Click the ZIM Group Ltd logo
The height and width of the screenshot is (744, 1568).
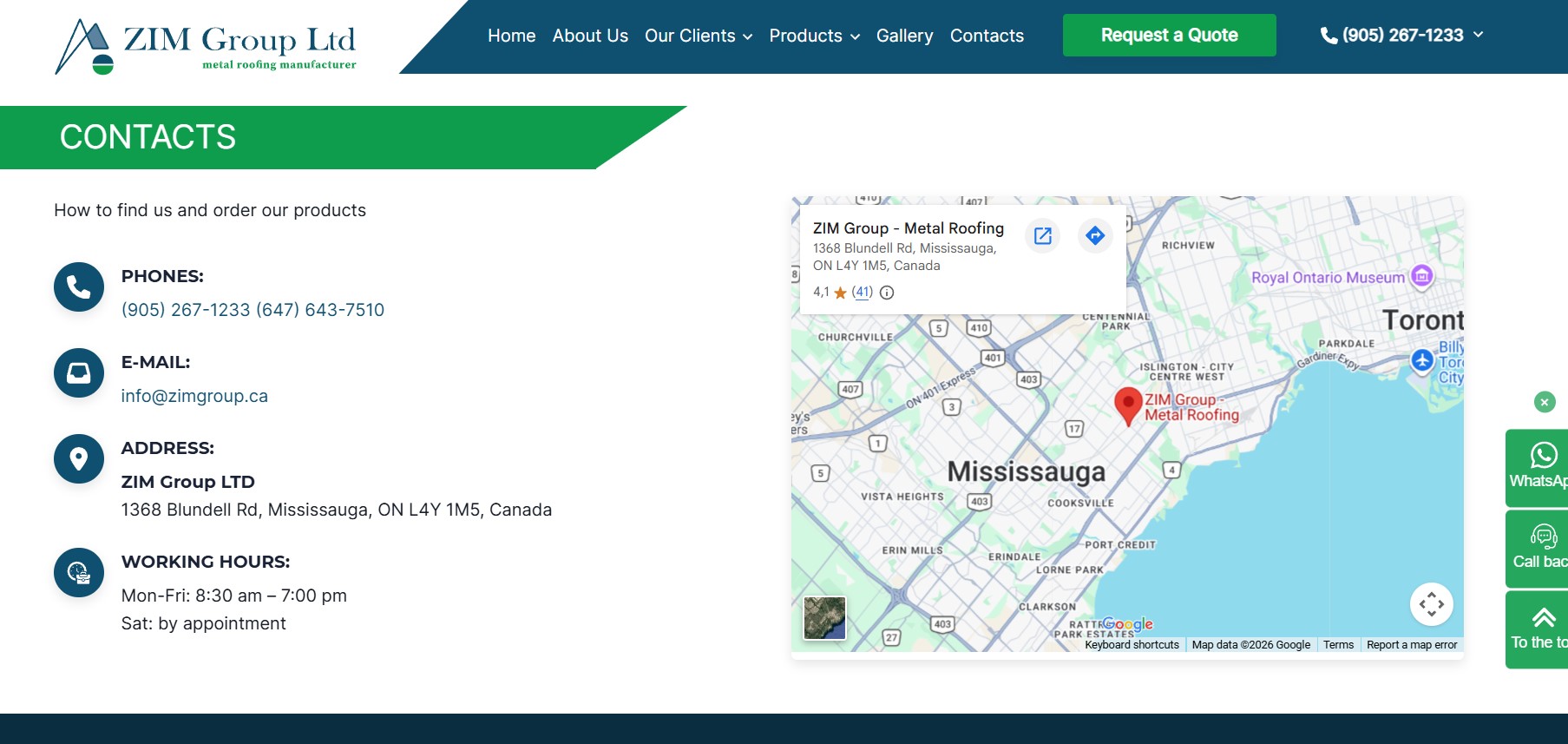click(x=206, y=45)
